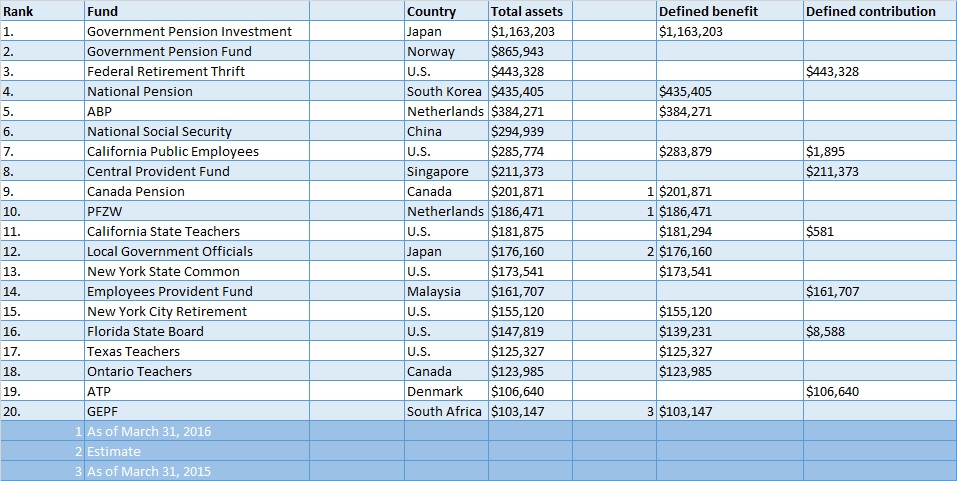The height and width of the screenshot is (481, 957).
Task: Select the 'National Pension' fund cell
Action: tap(197, 92)
